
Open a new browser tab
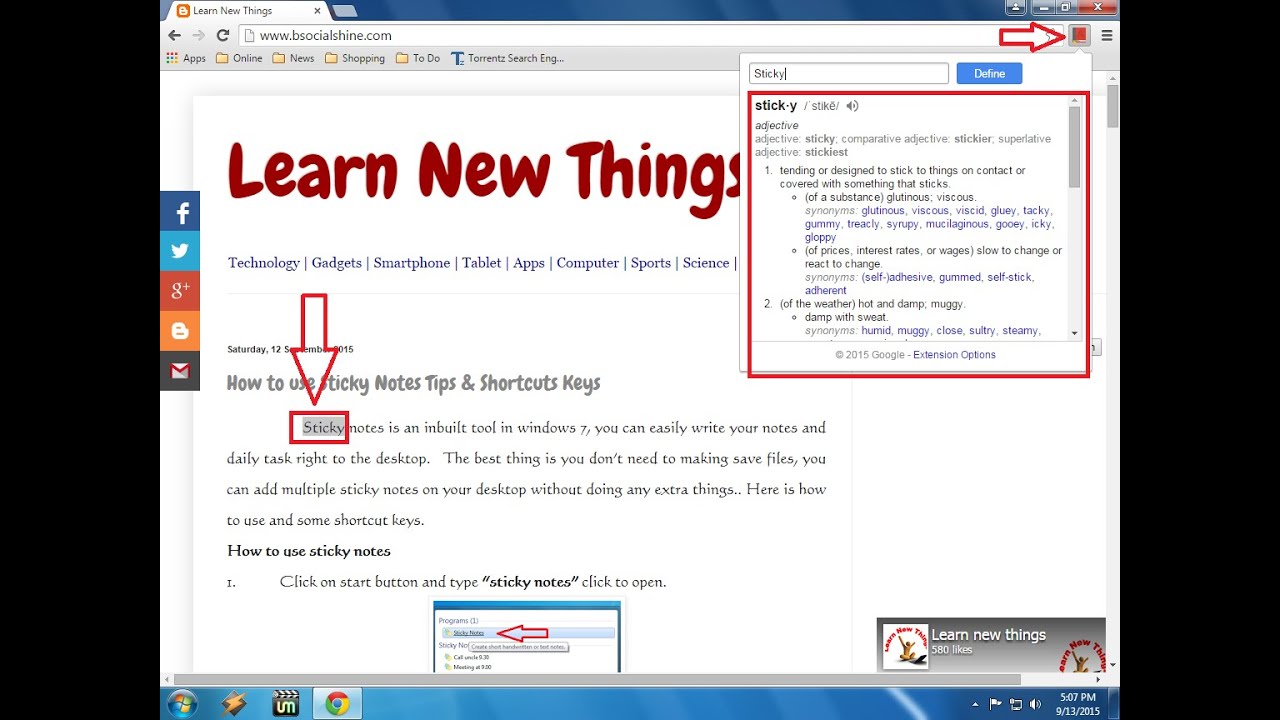(x=344, y=11)
